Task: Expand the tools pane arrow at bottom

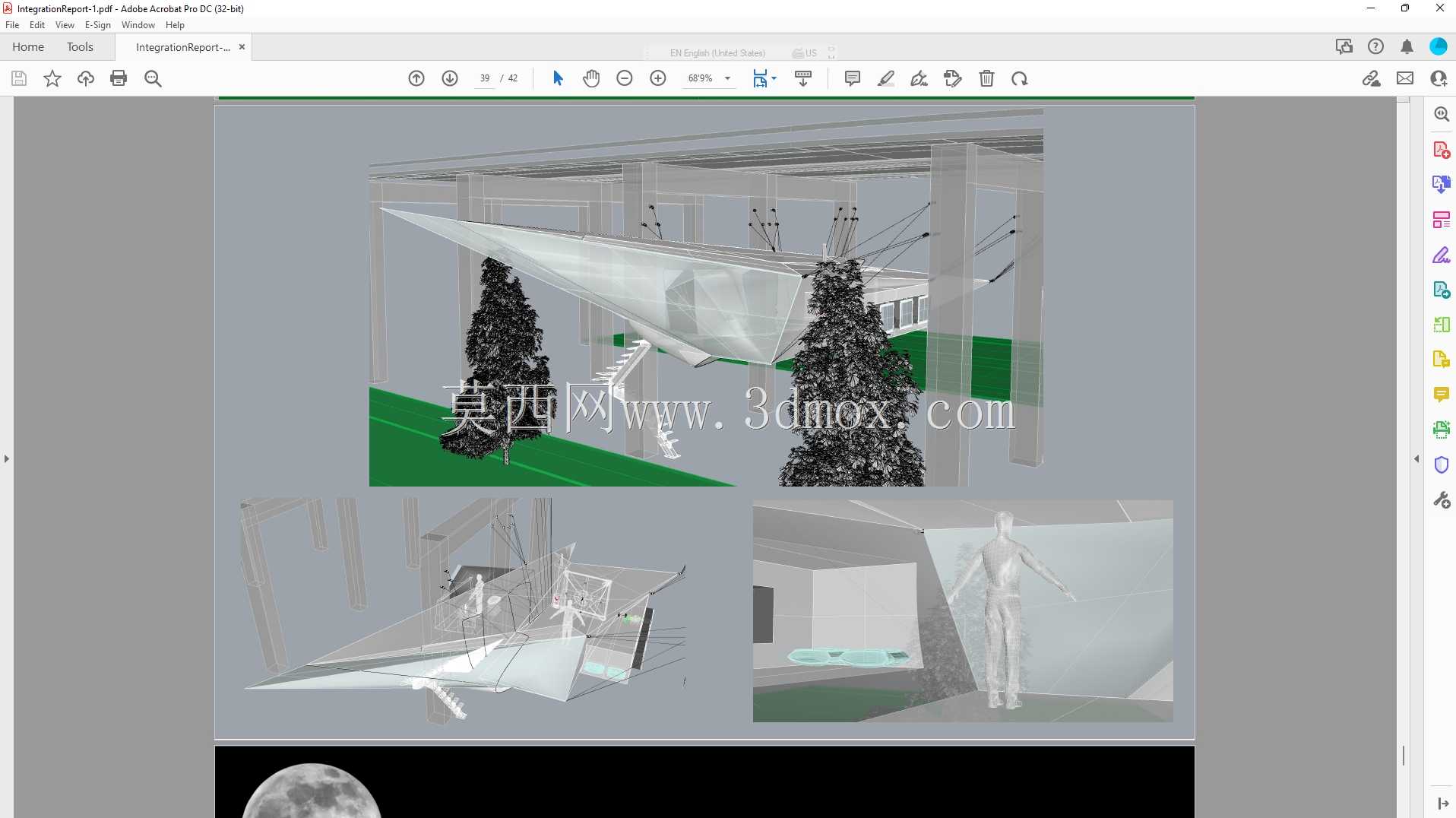Action: click(1442, 804)
